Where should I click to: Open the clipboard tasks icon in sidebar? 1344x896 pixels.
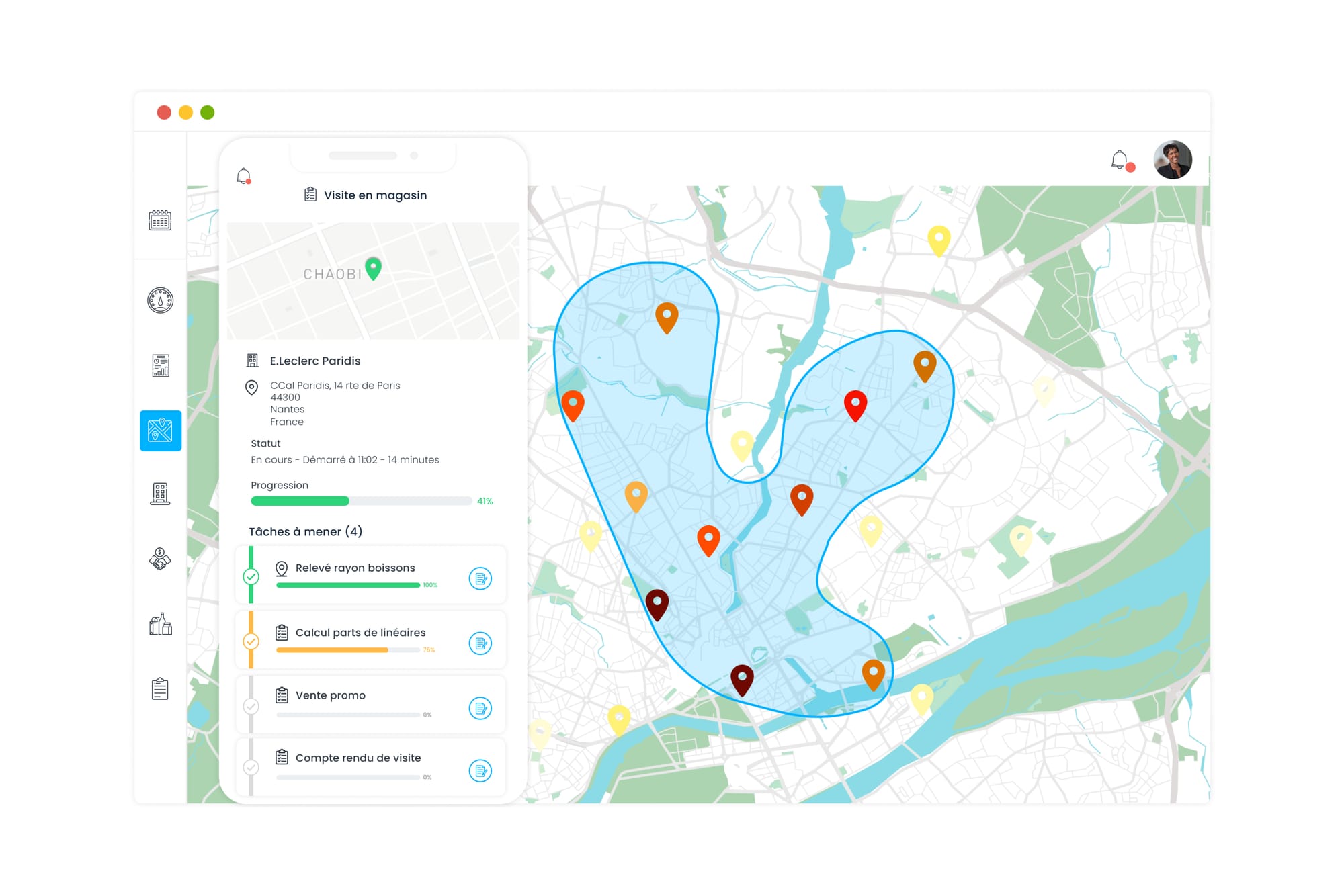pos(160,688)
